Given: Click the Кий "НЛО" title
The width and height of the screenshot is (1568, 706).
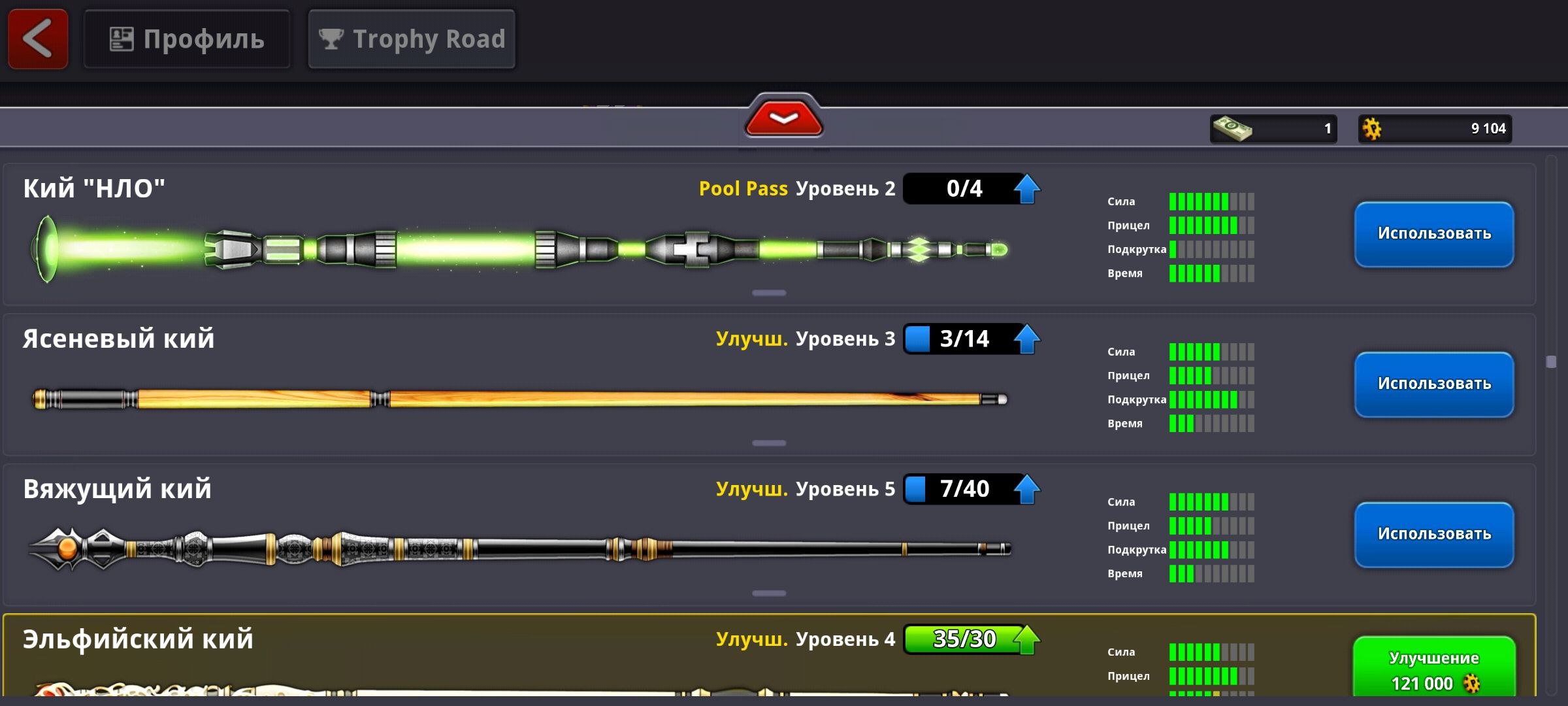Looking at the screenshot, I should [x=94, y=189].
